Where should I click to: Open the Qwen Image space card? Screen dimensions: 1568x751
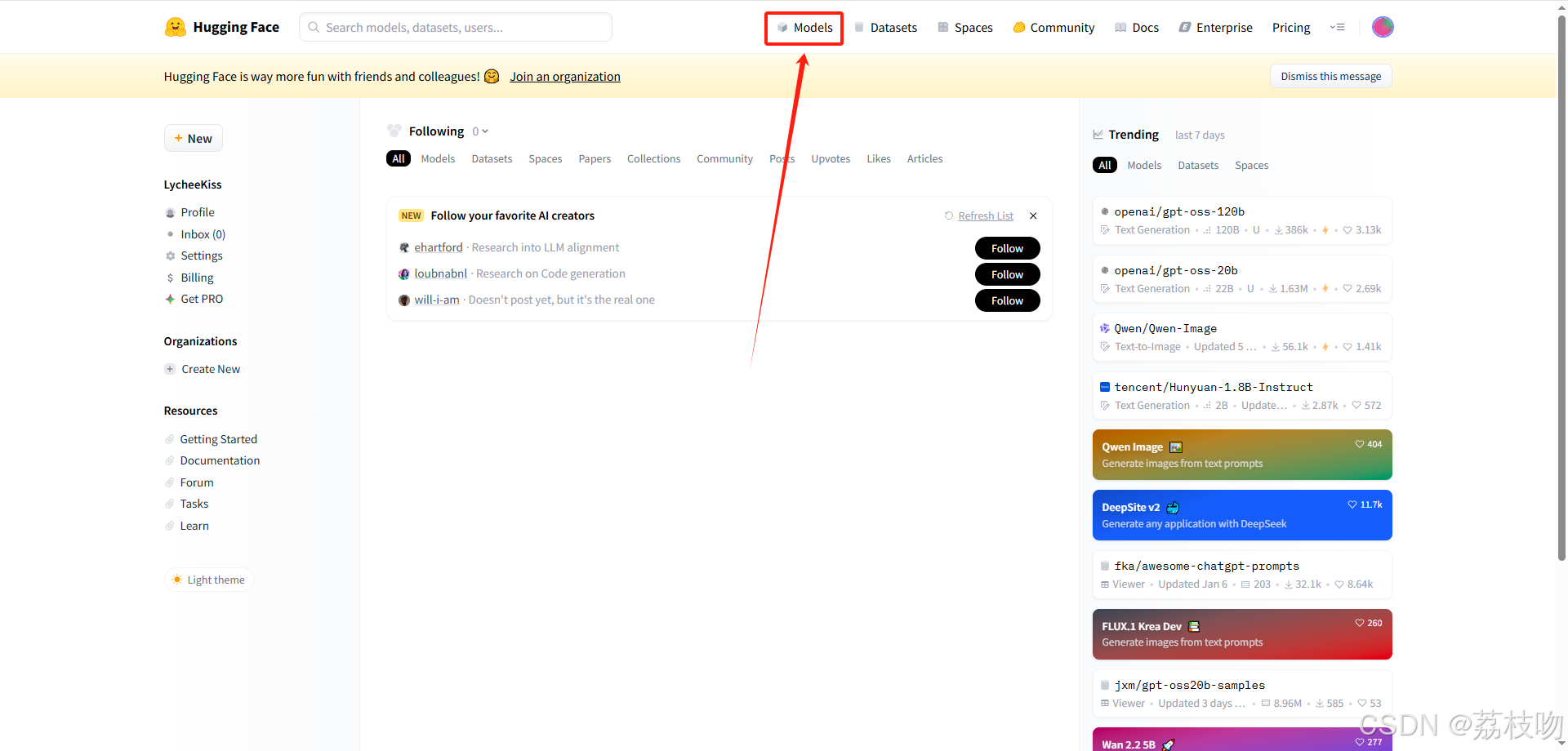1241,455
